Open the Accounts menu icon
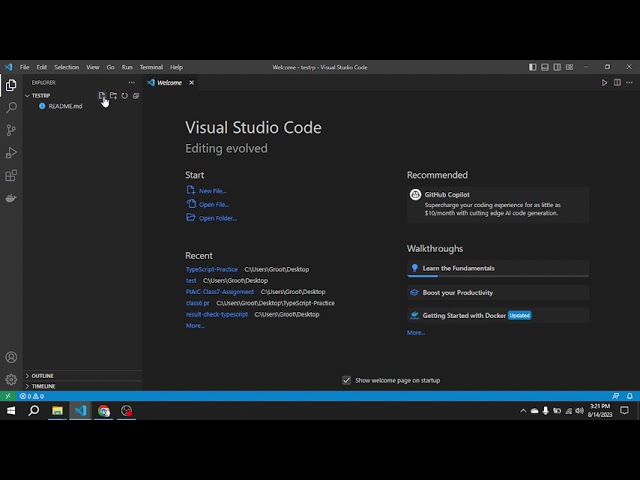The height and width of the screenshot is (480, 640). 11,357
